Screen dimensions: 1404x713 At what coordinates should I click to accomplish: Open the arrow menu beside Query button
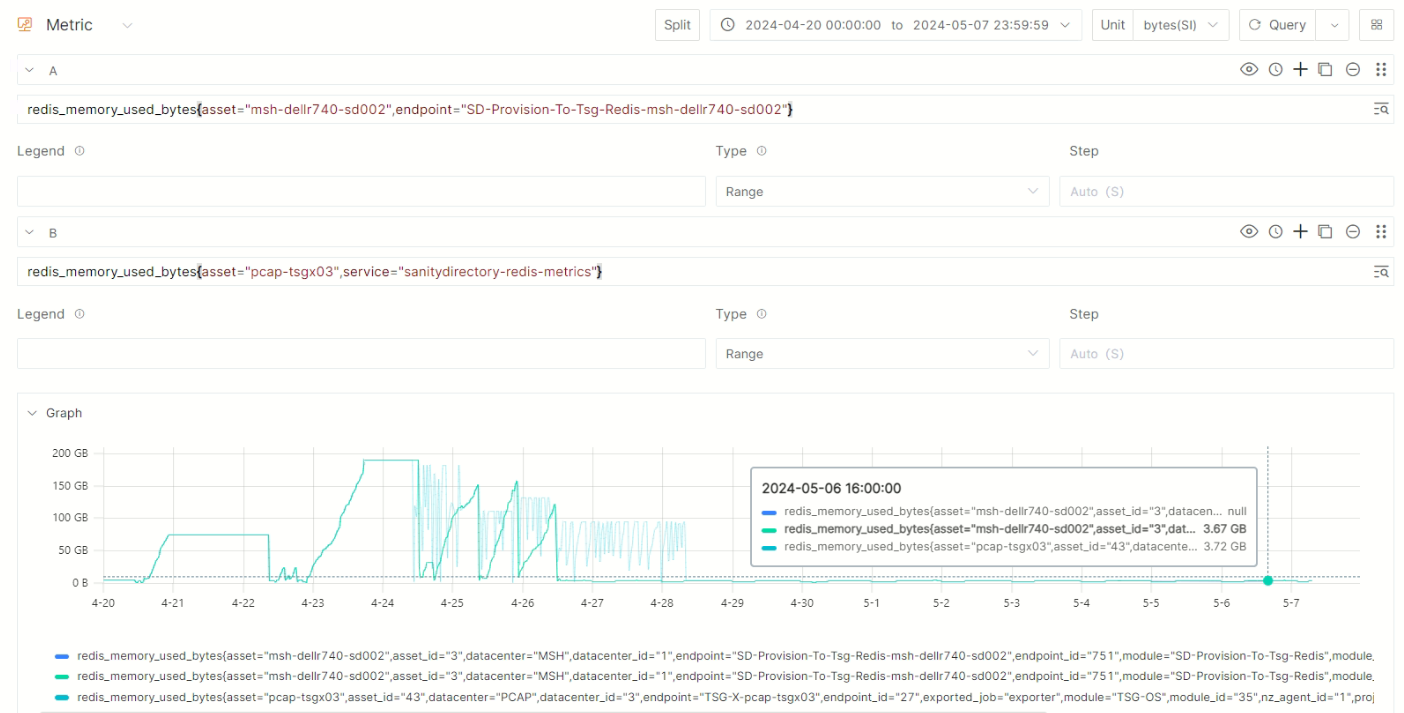coord(1333,25)
